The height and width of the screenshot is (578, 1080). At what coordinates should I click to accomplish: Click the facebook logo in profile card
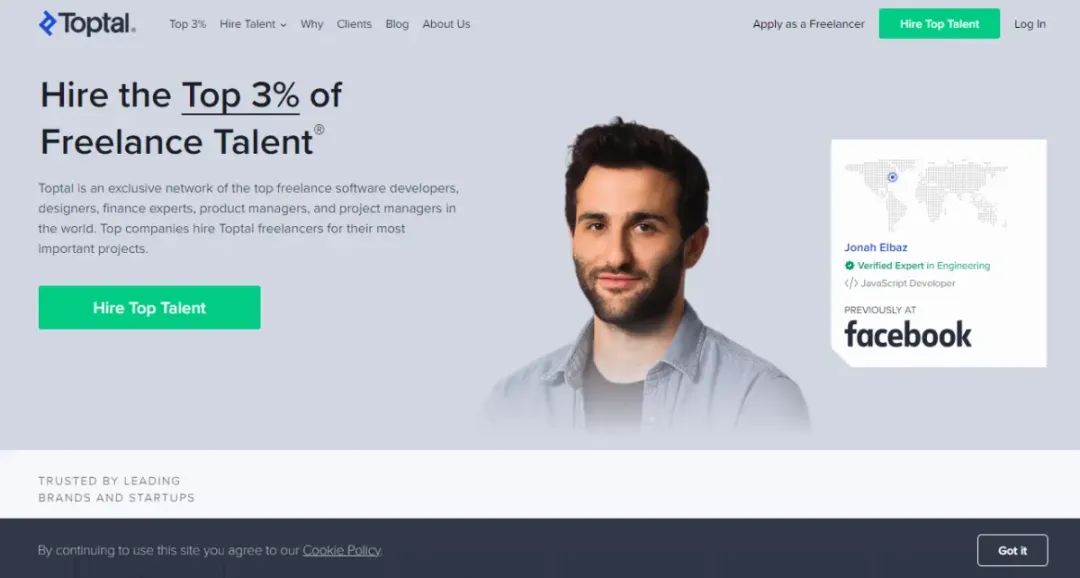[908, 334]
